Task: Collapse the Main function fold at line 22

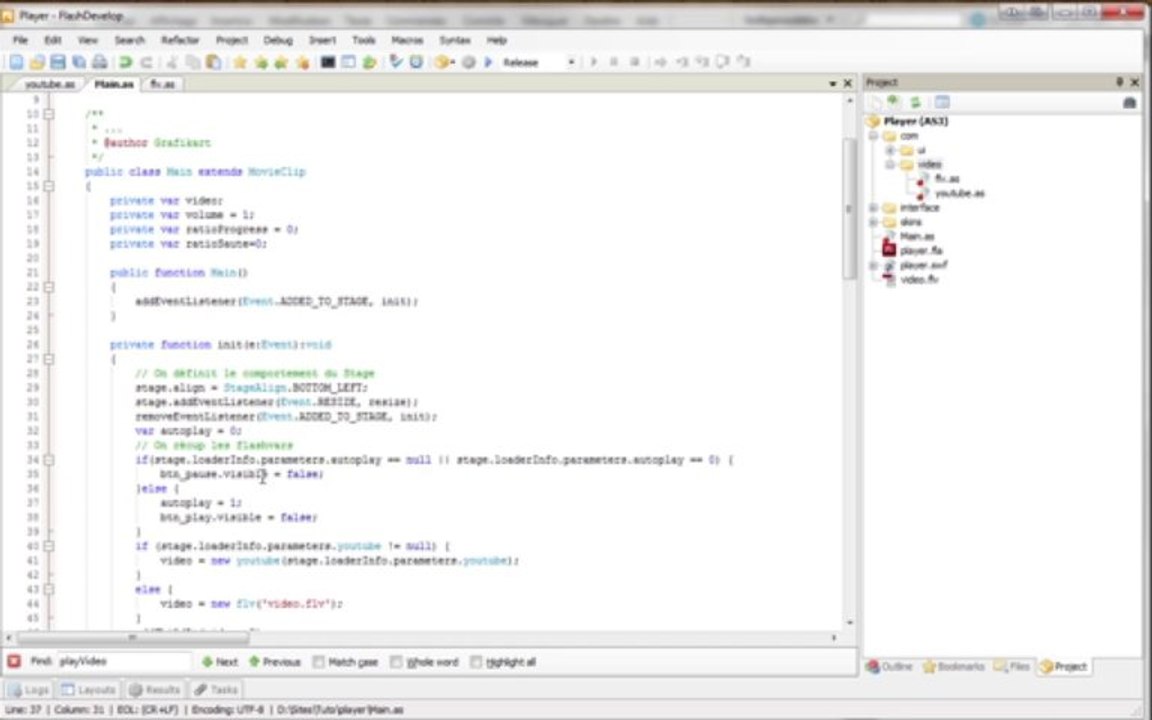Action: (48, 287)
